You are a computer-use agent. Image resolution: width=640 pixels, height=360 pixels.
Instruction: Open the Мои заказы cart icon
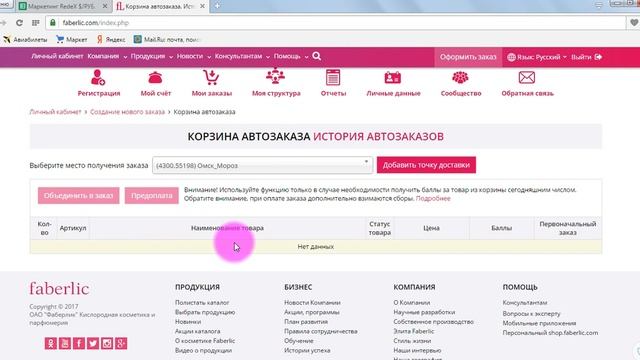211,77
